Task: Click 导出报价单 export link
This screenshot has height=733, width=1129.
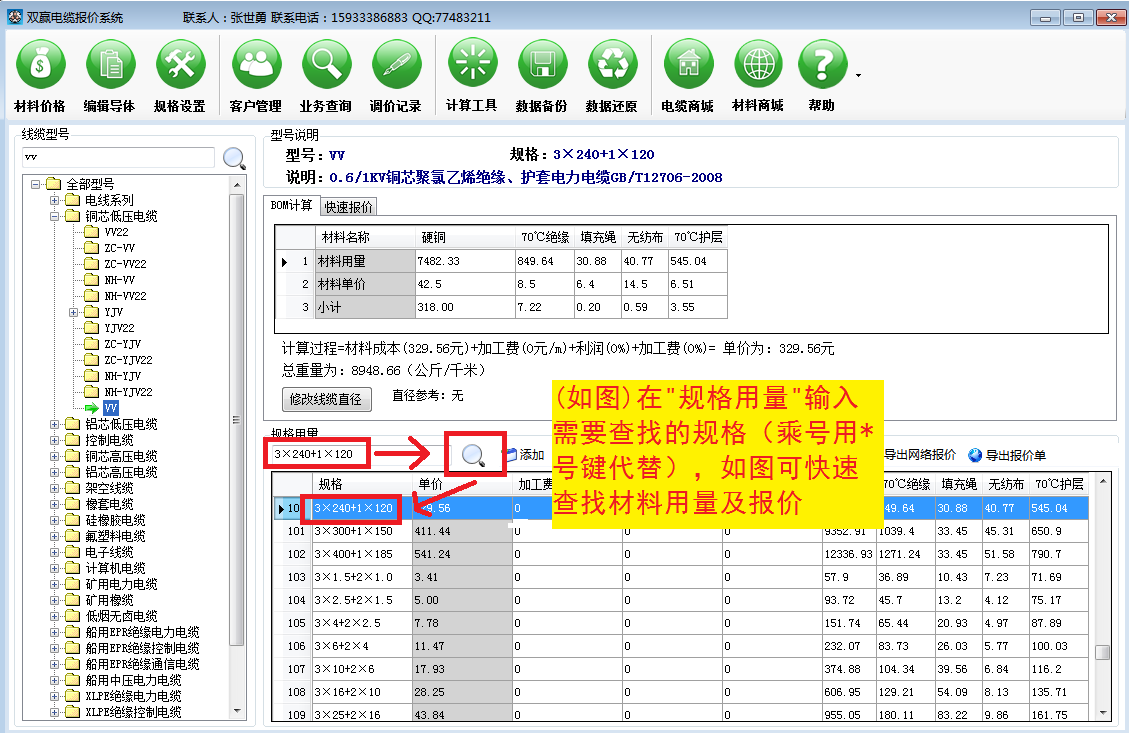Action: 1006,456
